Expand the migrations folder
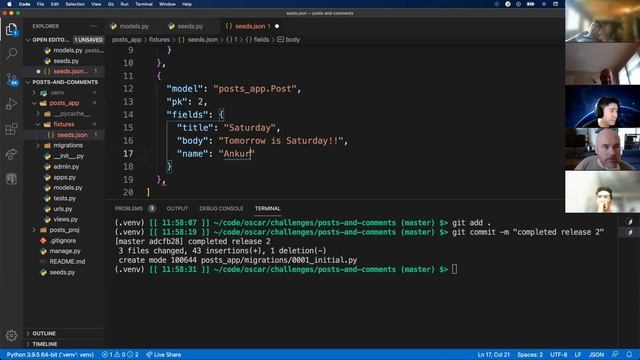The image size is (640, 360). (x=64, y=145)
